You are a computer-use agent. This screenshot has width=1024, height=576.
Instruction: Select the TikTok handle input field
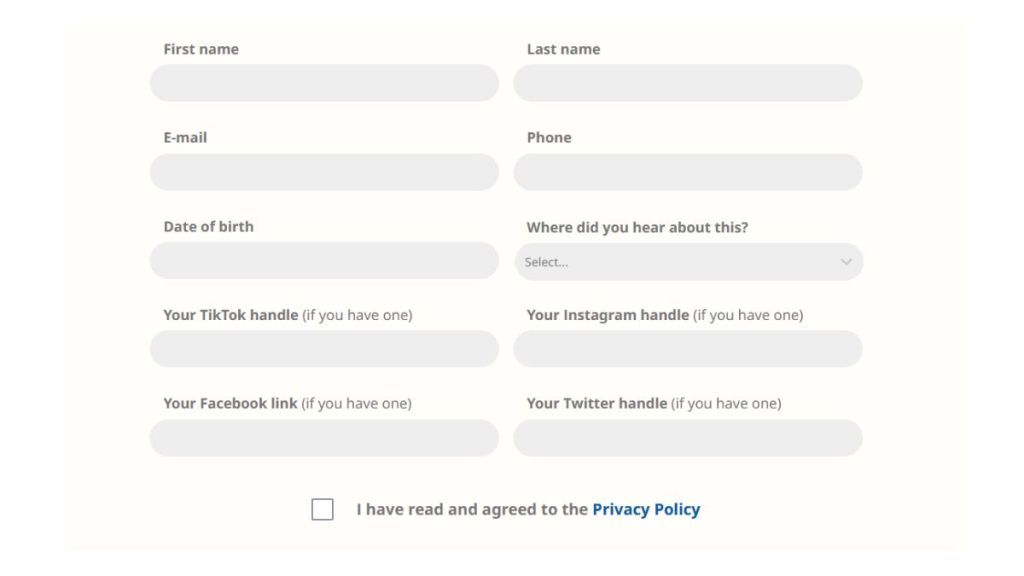click(324, 349)
